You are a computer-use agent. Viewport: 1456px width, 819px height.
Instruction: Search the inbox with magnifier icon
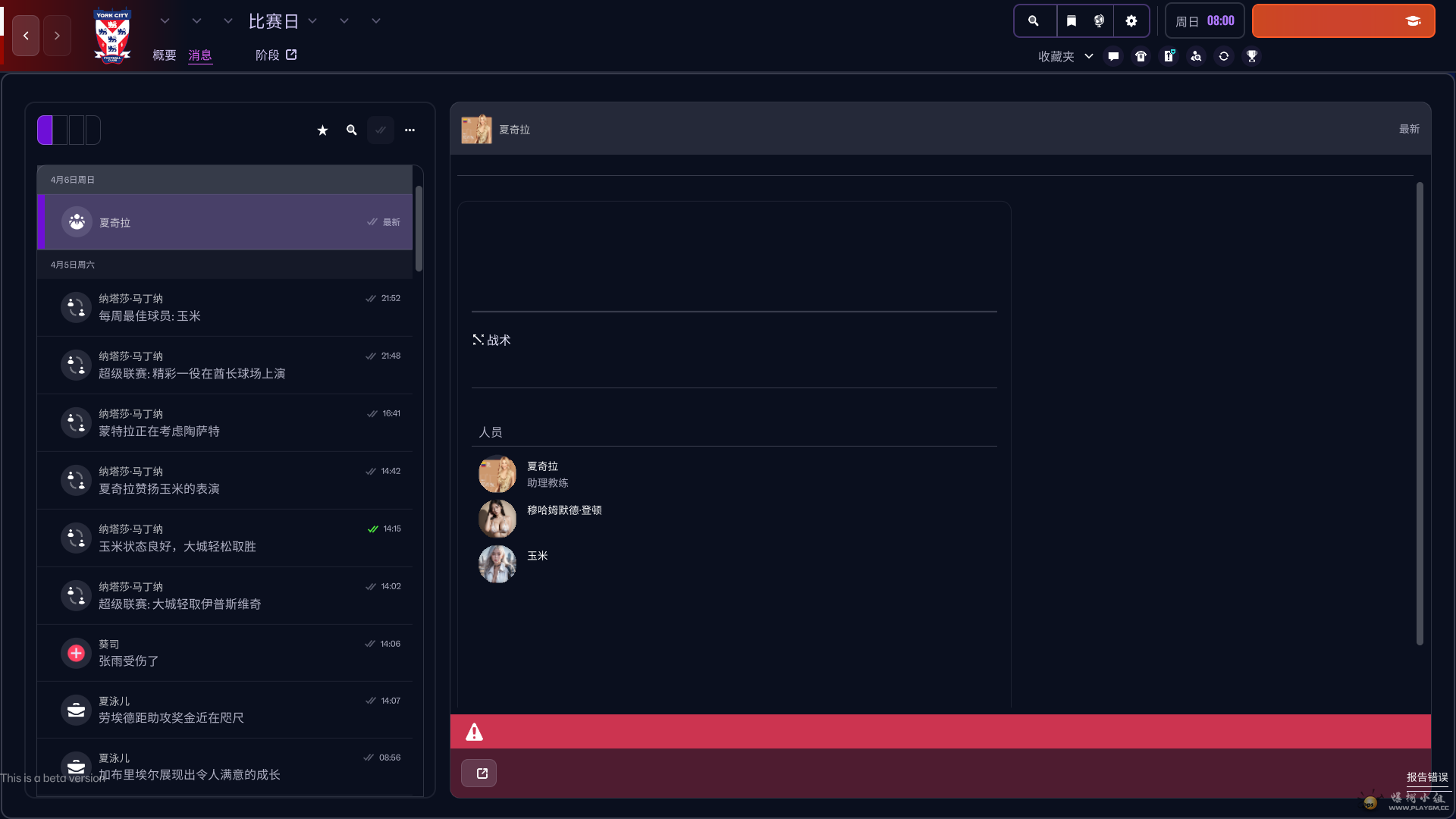[351, 130]
